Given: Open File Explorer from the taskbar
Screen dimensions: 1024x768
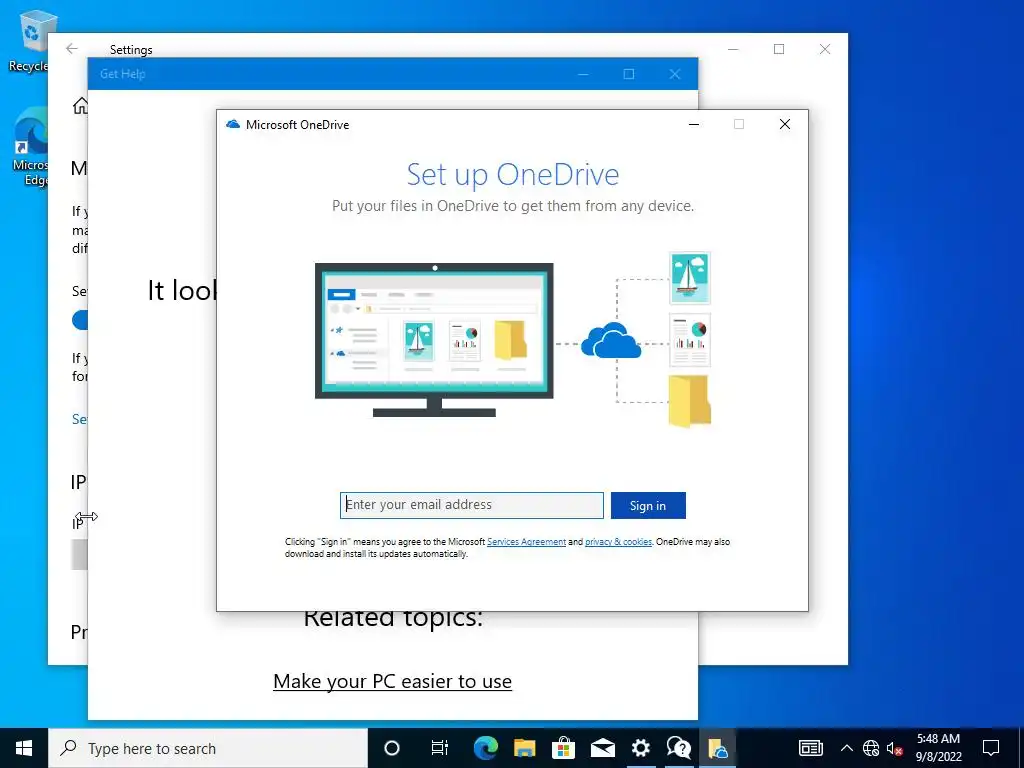Looking at the screenshot, I should (524, 748).
